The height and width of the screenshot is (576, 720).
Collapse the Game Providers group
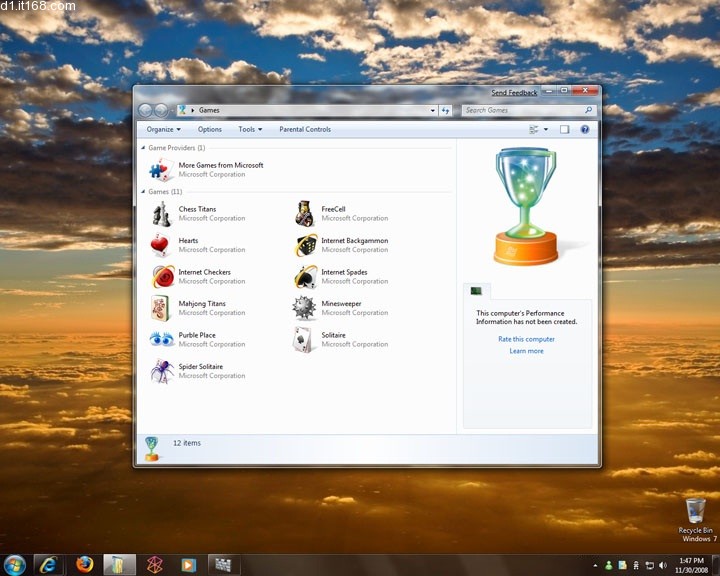[x=143, y=148]
